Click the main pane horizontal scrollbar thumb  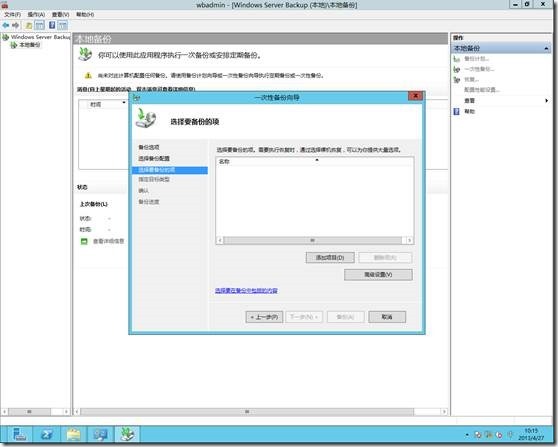(x=247, y=412)
